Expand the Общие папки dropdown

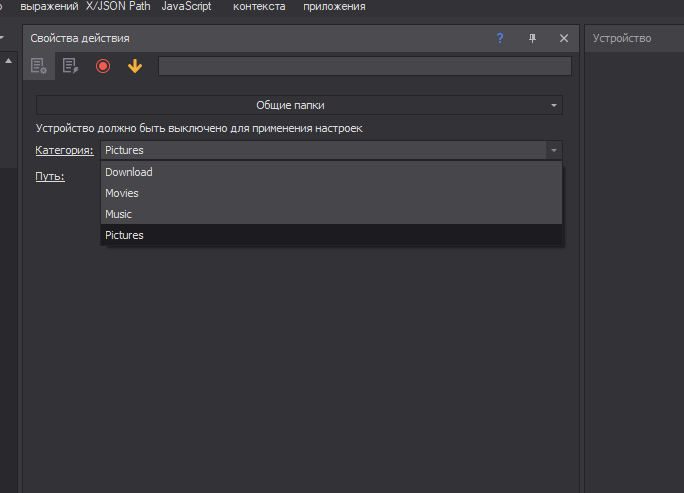pyautogui.click(x=299, y=105)
